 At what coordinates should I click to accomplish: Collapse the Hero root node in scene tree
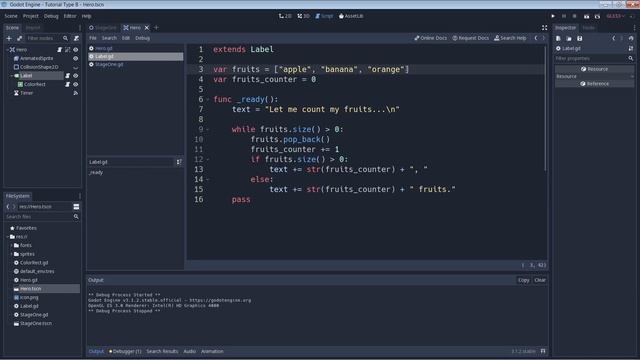[7, 49]
